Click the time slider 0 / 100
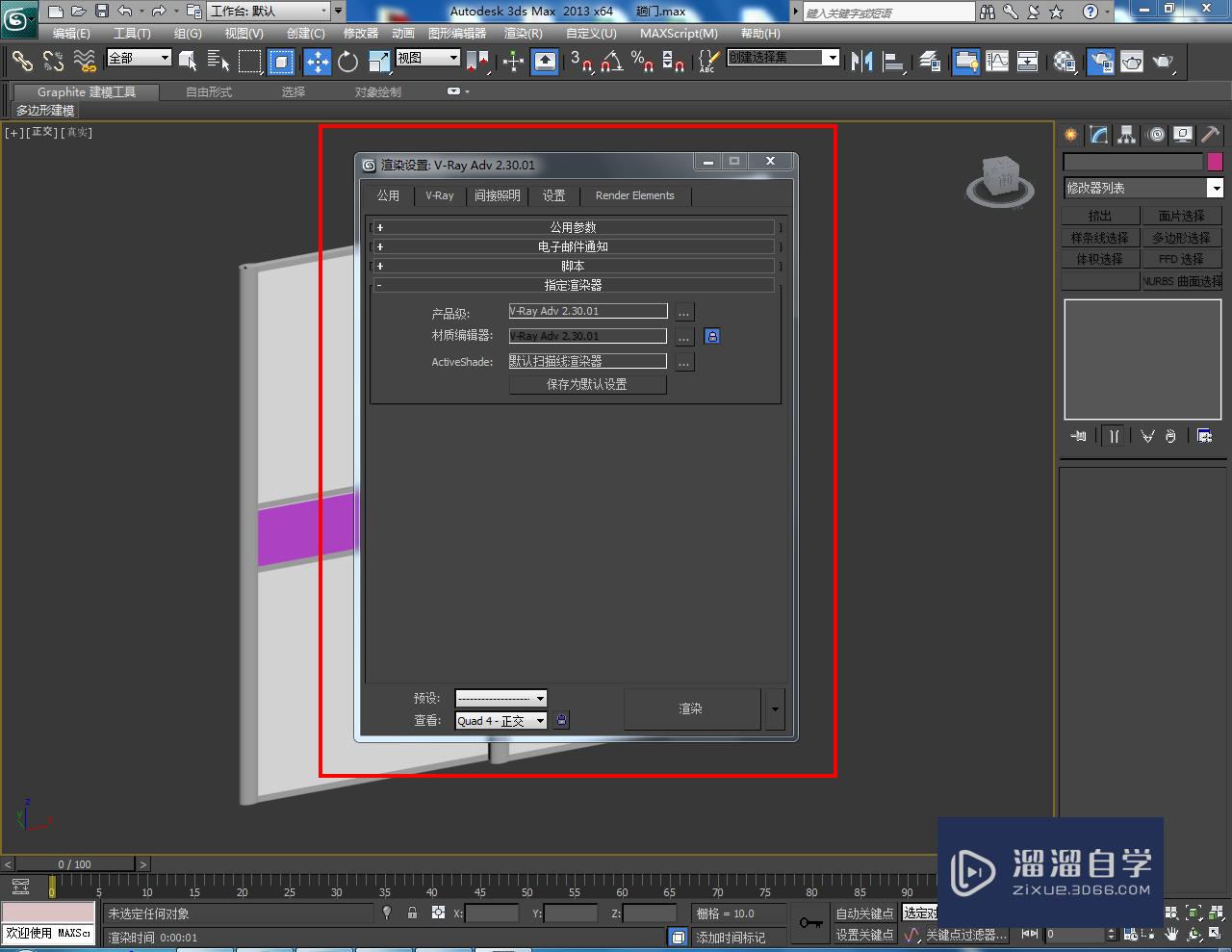Viewport: 1232px width, 952px height. click(74, 863)
